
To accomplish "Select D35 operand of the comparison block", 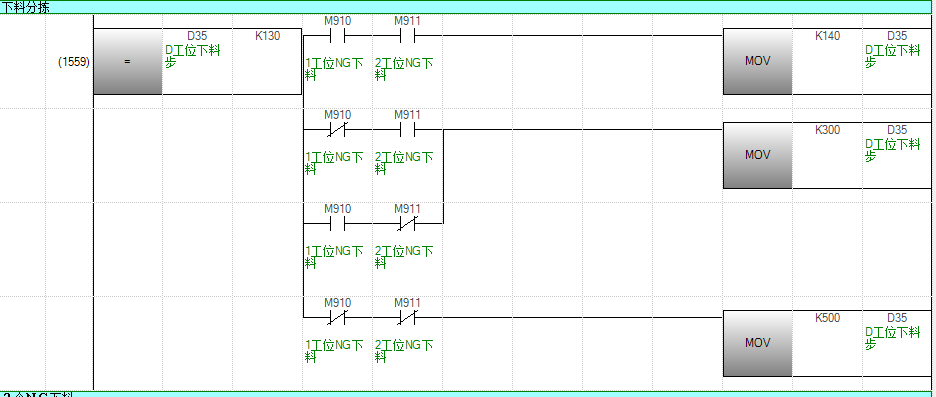I will click(x=197, y=36).
